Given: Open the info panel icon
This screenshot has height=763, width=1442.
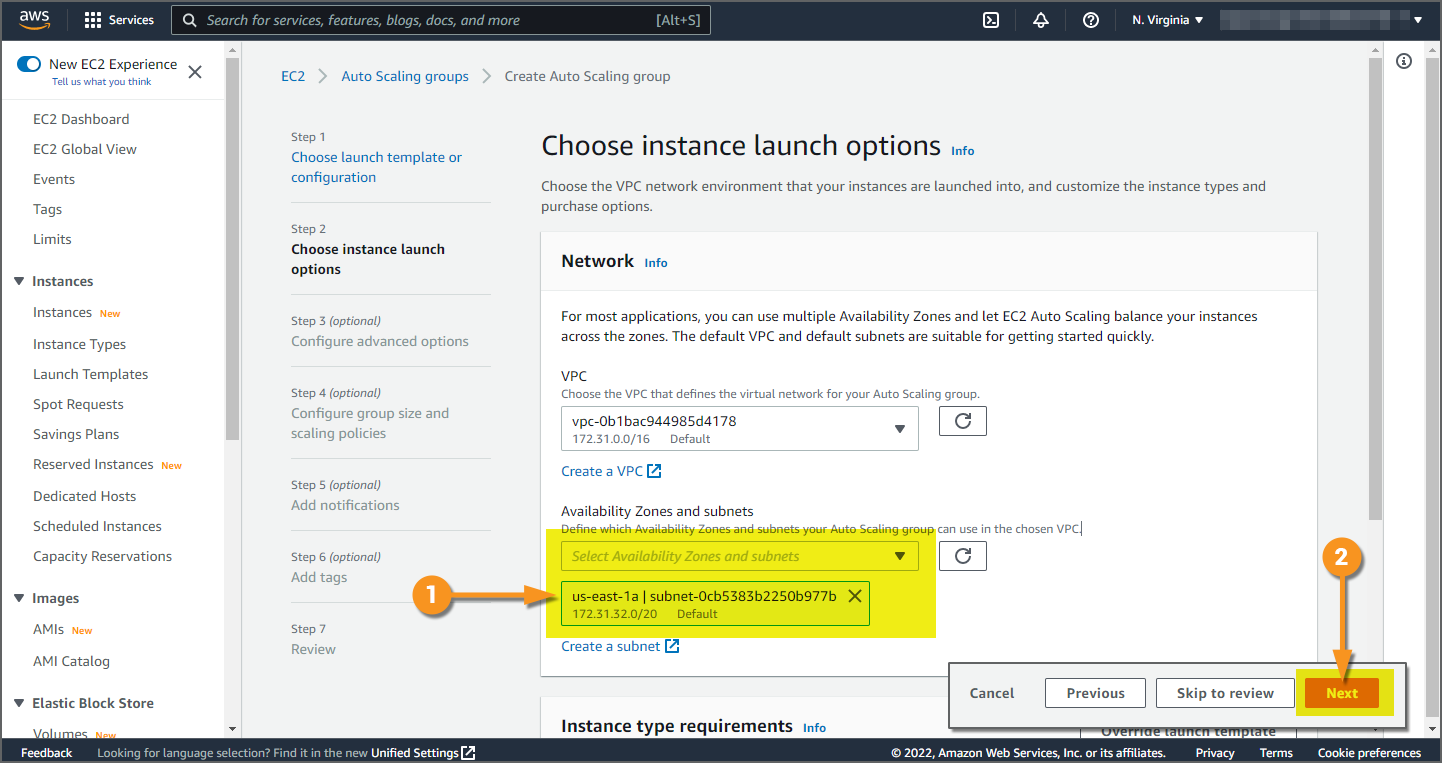Looking at the screenshot, I should coord(1404,62).
